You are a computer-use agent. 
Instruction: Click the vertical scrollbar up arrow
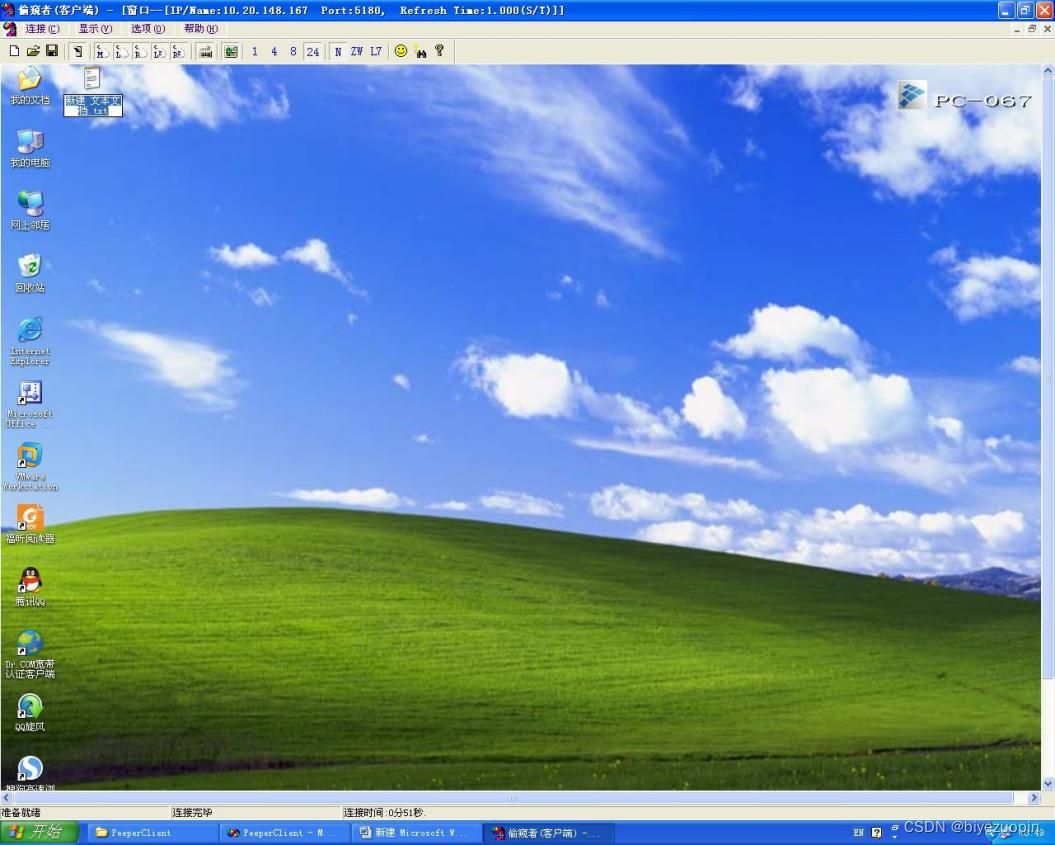(1048, 70)
